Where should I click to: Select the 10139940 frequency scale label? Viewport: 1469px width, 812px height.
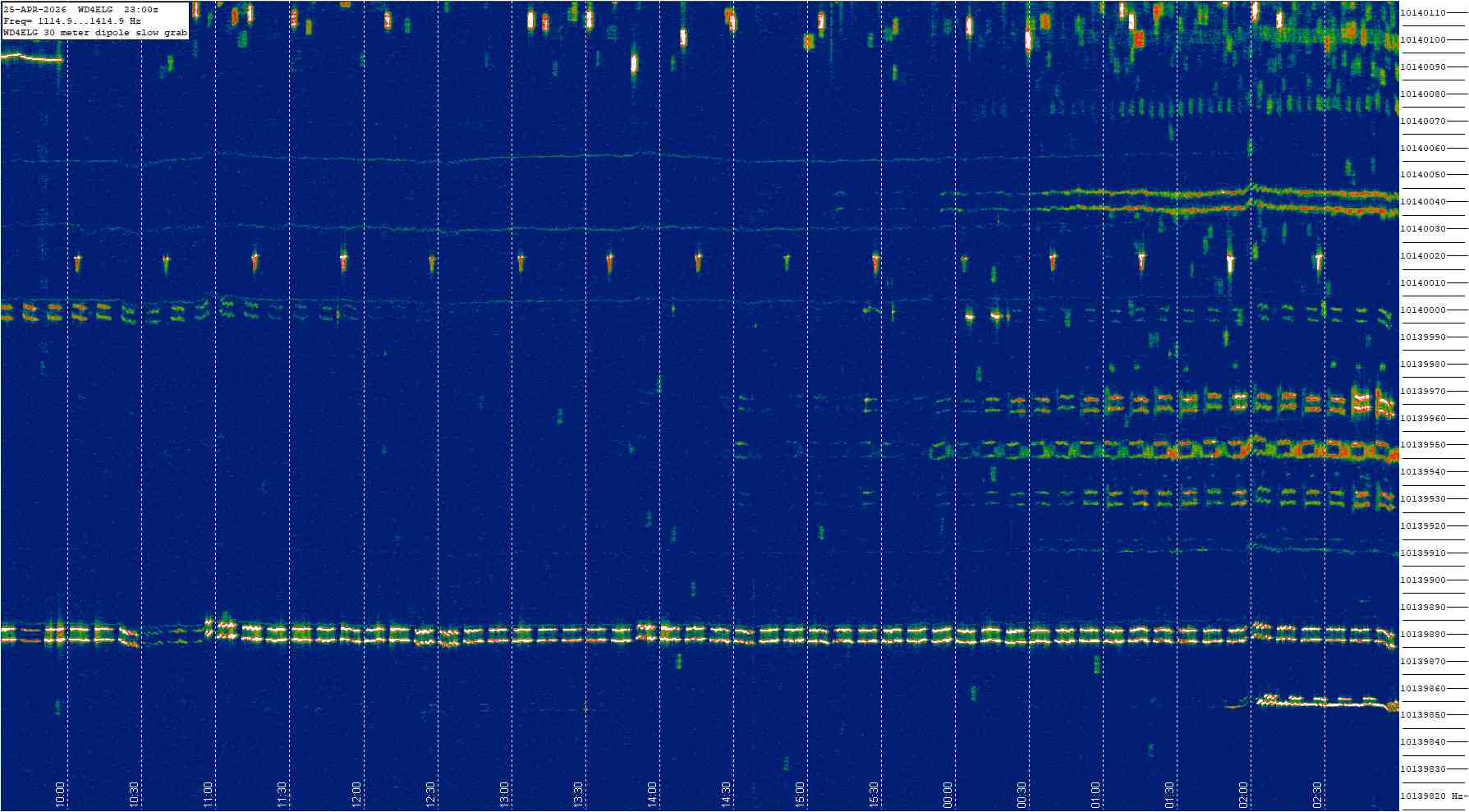1423,472
